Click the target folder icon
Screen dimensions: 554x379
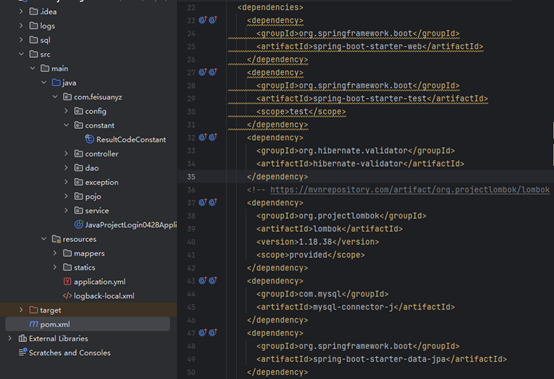pyautogui.click(x=34, y=310)
